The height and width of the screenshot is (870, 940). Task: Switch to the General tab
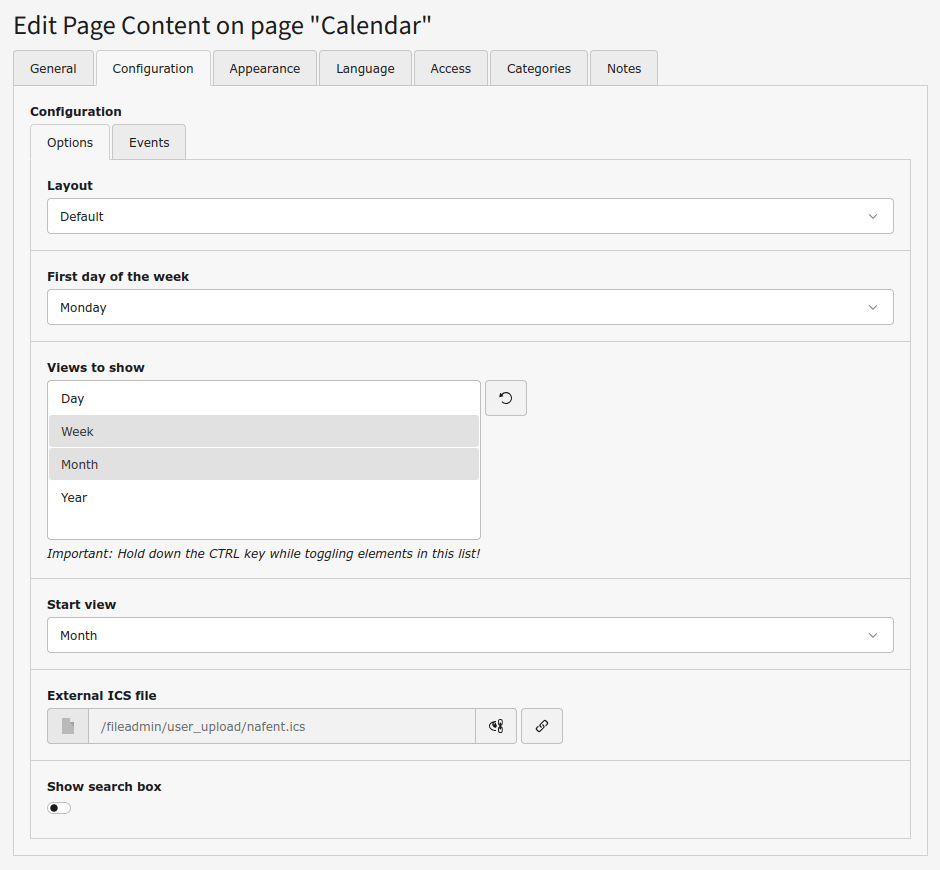coord(53,69)
